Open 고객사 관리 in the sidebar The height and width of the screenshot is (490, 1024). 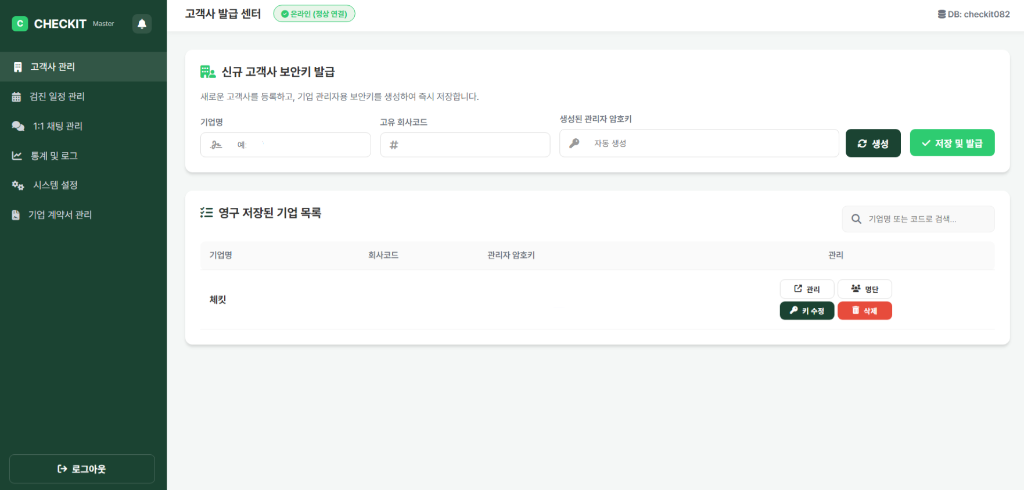pyautogui.click(x=52, y=67)
